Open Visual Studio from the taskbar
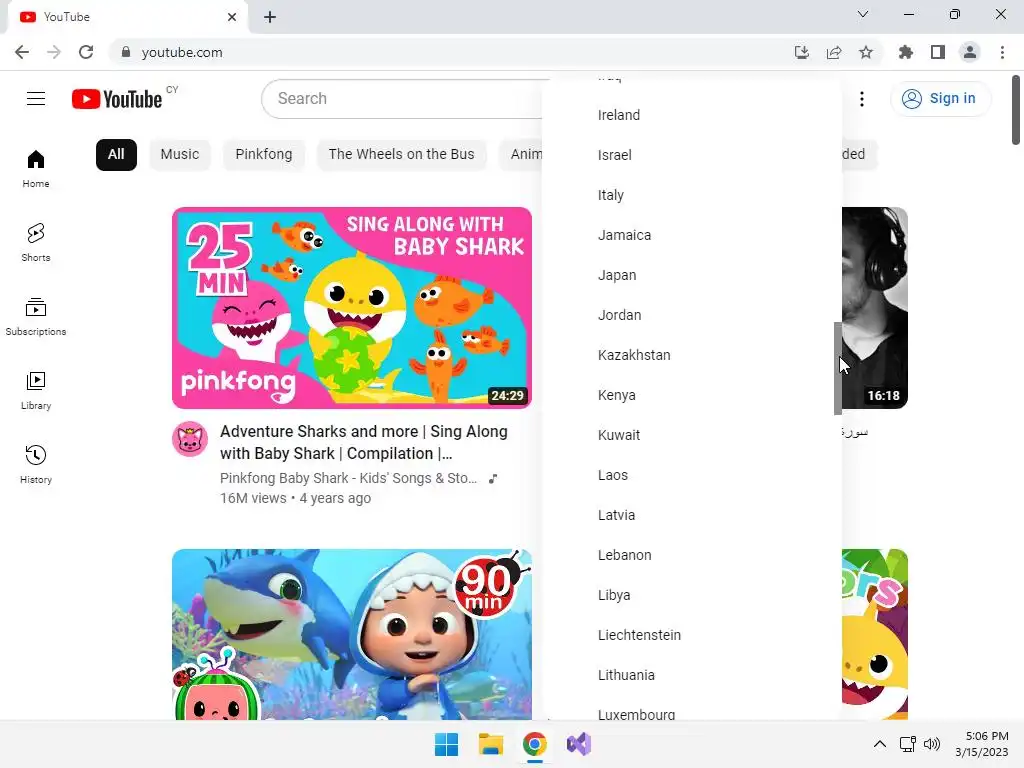Screen dimensions: 1024x768 (x=579, y=744)
